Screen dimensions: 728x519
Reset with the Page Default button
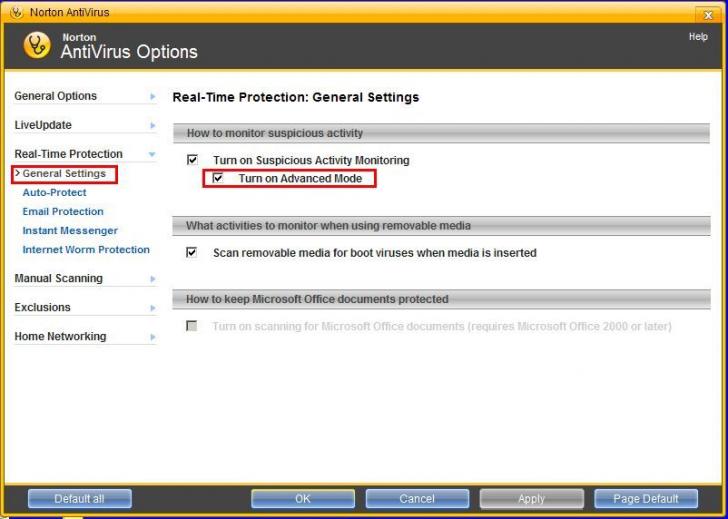[645, 498]
